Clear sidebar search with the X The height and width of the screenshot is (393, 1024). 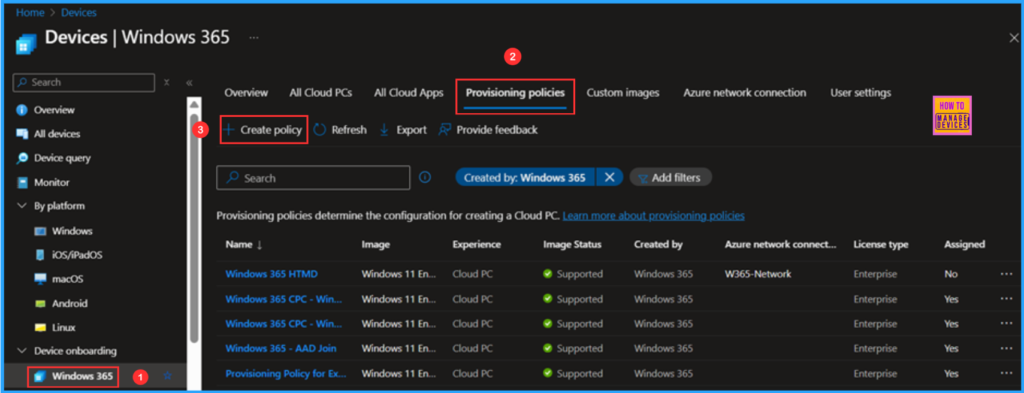click(167, 82)
